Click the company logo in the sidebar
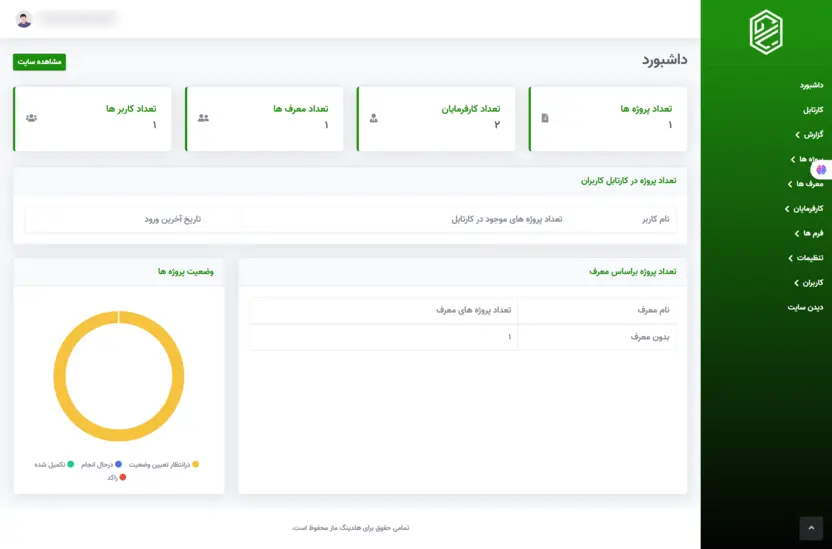This screenshot has height=549, width=832. (766, 31)
